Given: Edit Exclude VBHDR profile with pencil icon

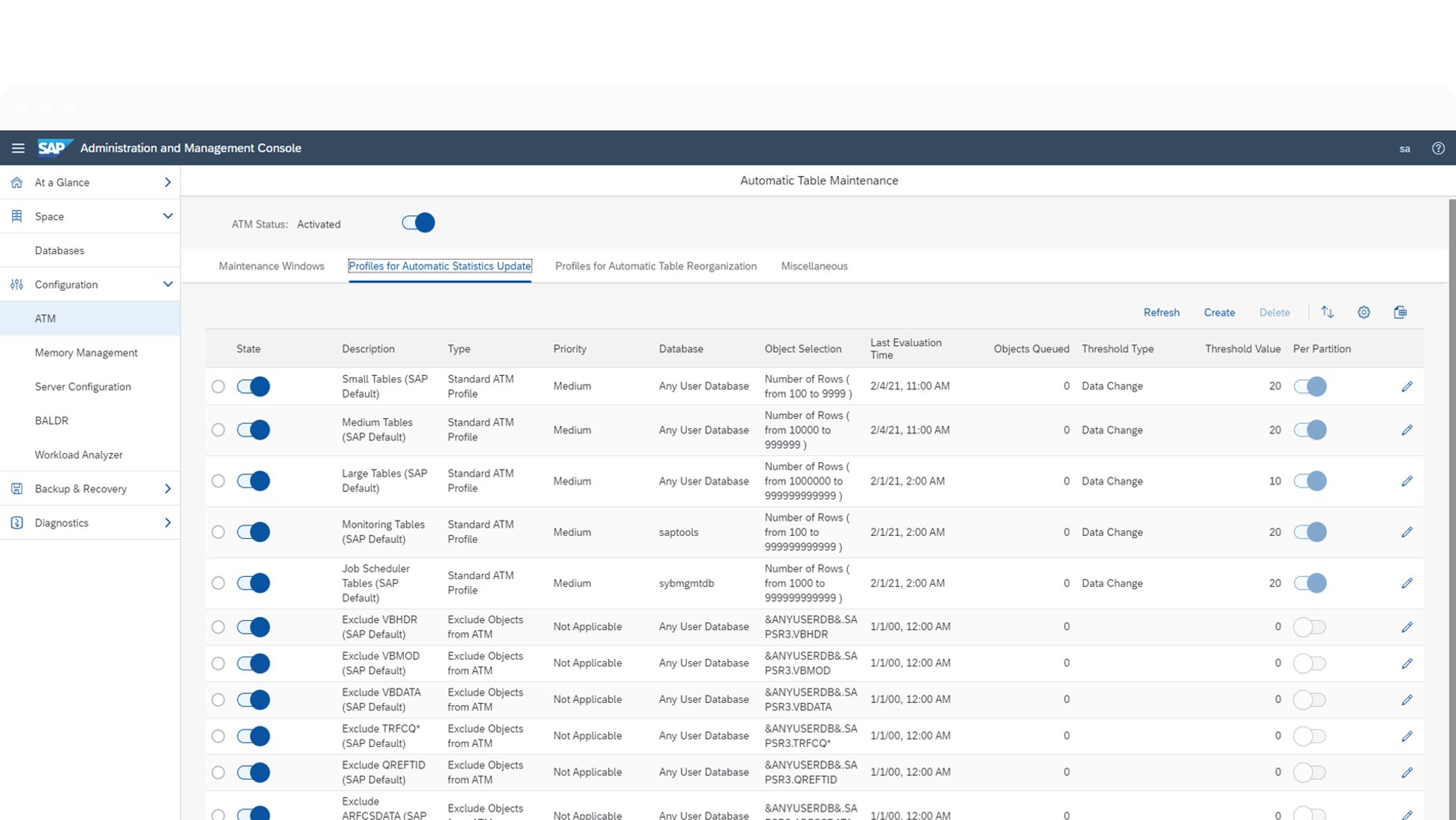Looking at the screenshot, I should pos(1407,628).
